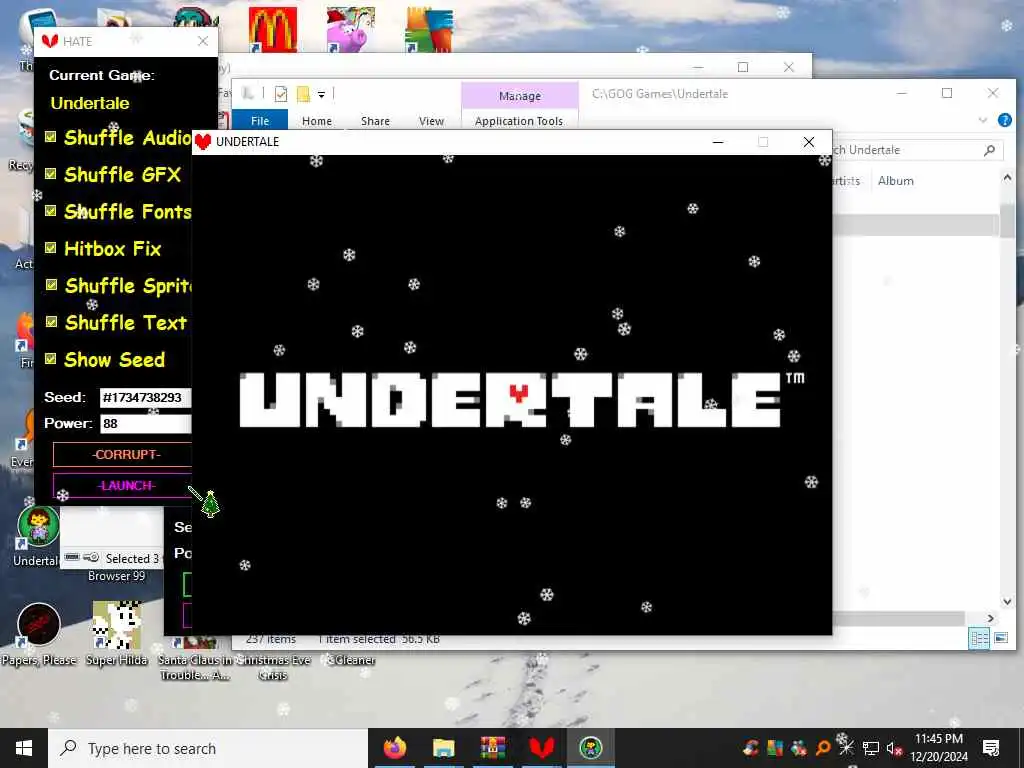Click the Explorer horizontal scrollbar right arrow
This screenshot has width=1024, height=768.
pos(991,618)
